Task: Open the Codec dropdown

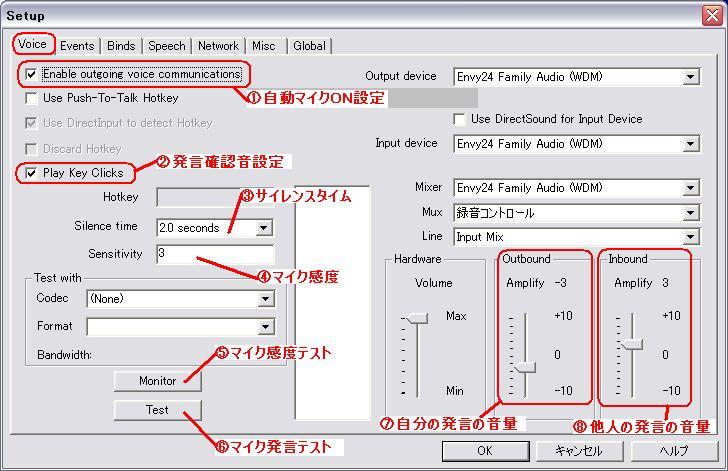Action: tap(265, 299)
